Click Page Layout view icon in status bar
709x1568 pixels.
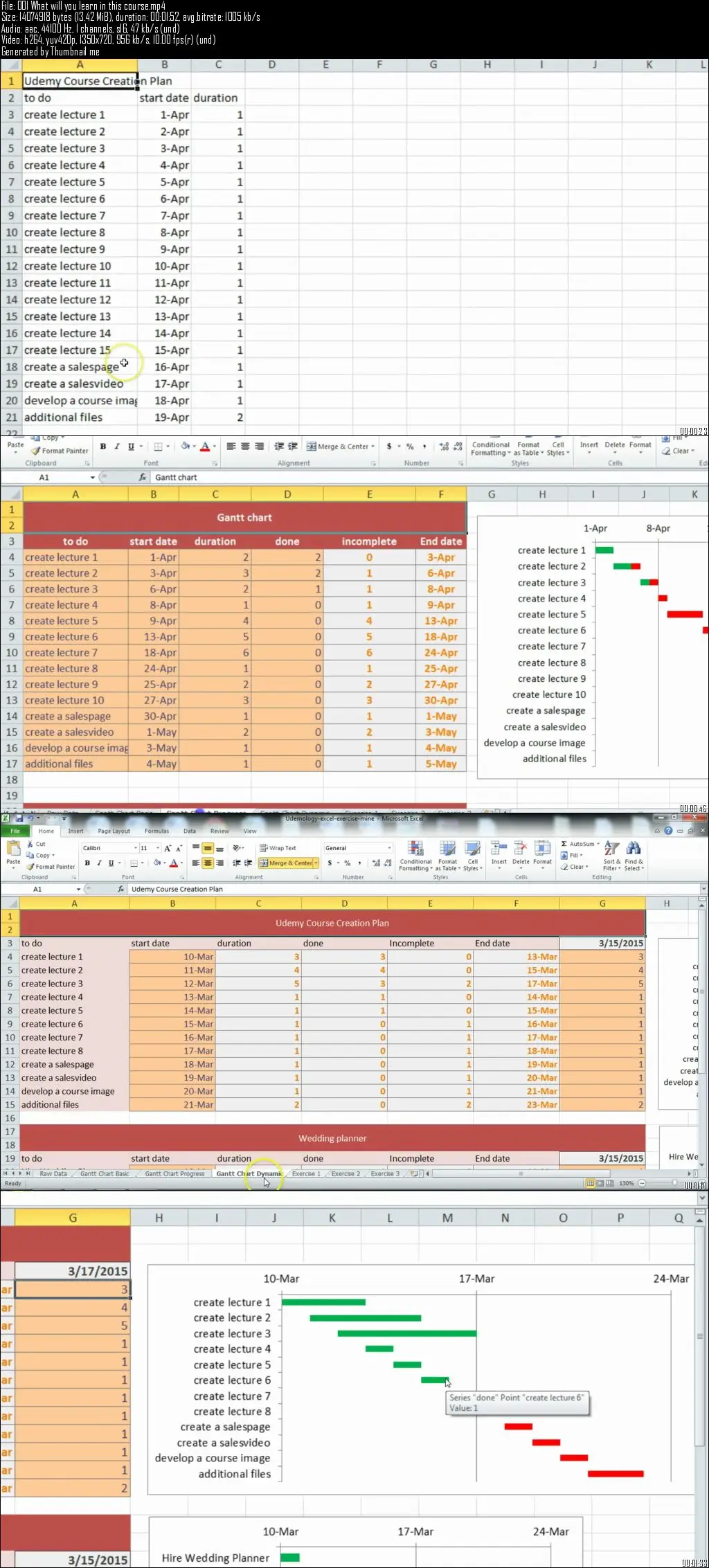600,1183
